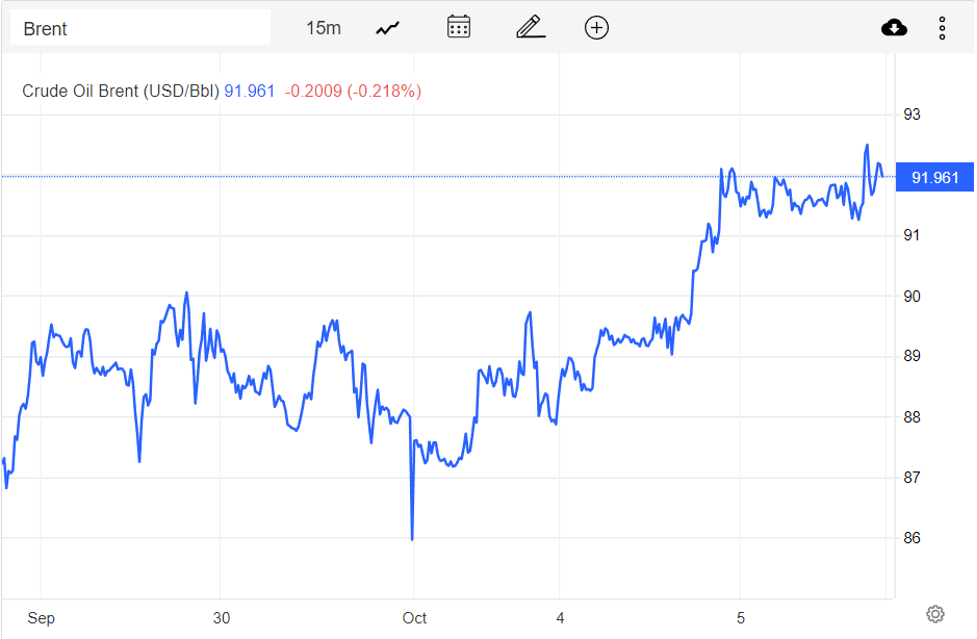Screen dimensions: 977x639
Task: Open the settings gear in the bottom corner
Action: click(x=935, y=613)
